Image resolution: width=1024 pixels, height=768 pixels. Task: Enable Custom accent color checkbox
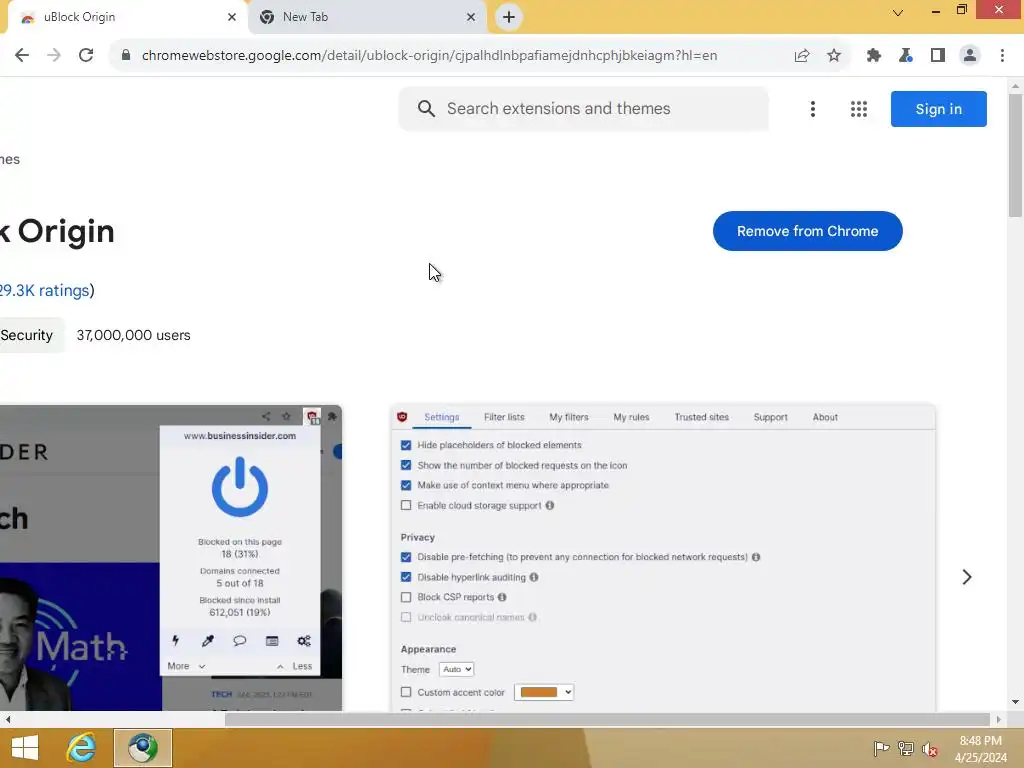[x=406, y=692]
